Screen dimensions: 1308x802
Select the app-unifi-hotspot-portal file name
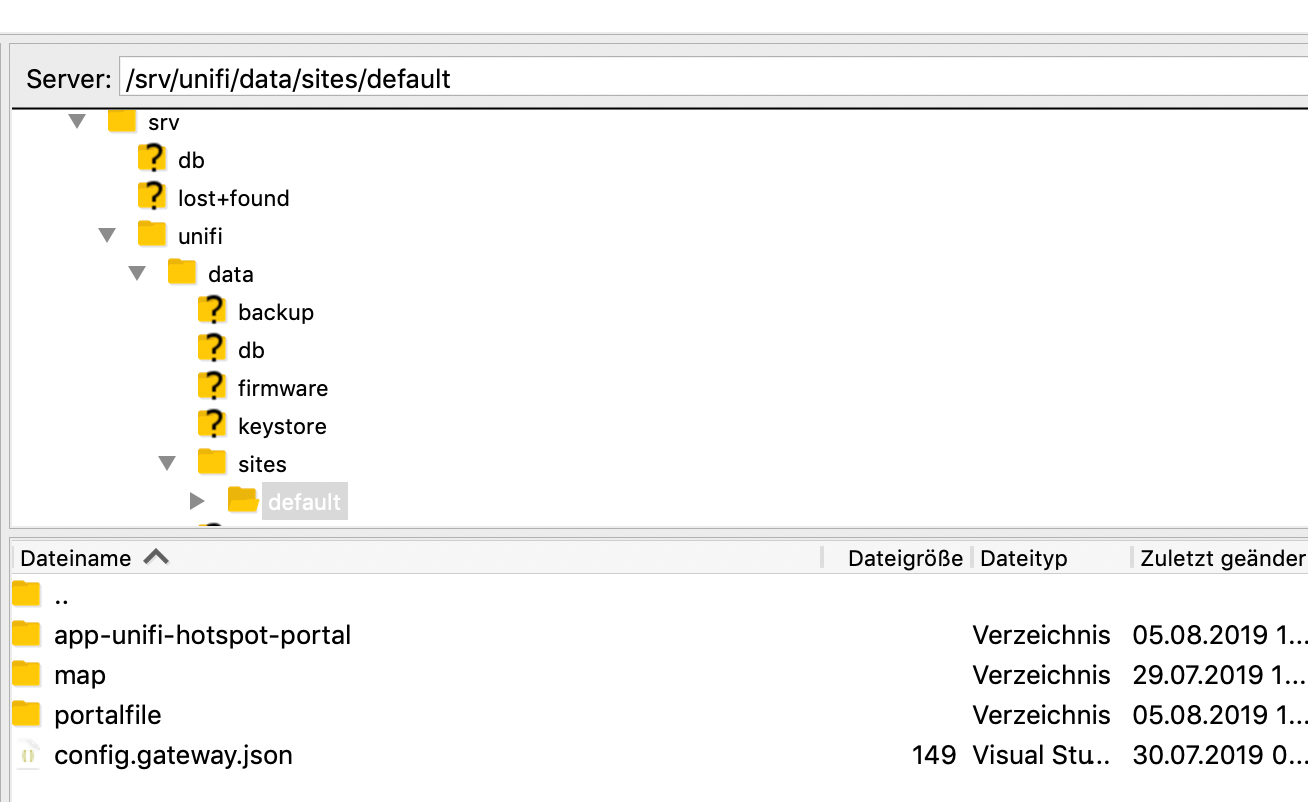point(203,635)
